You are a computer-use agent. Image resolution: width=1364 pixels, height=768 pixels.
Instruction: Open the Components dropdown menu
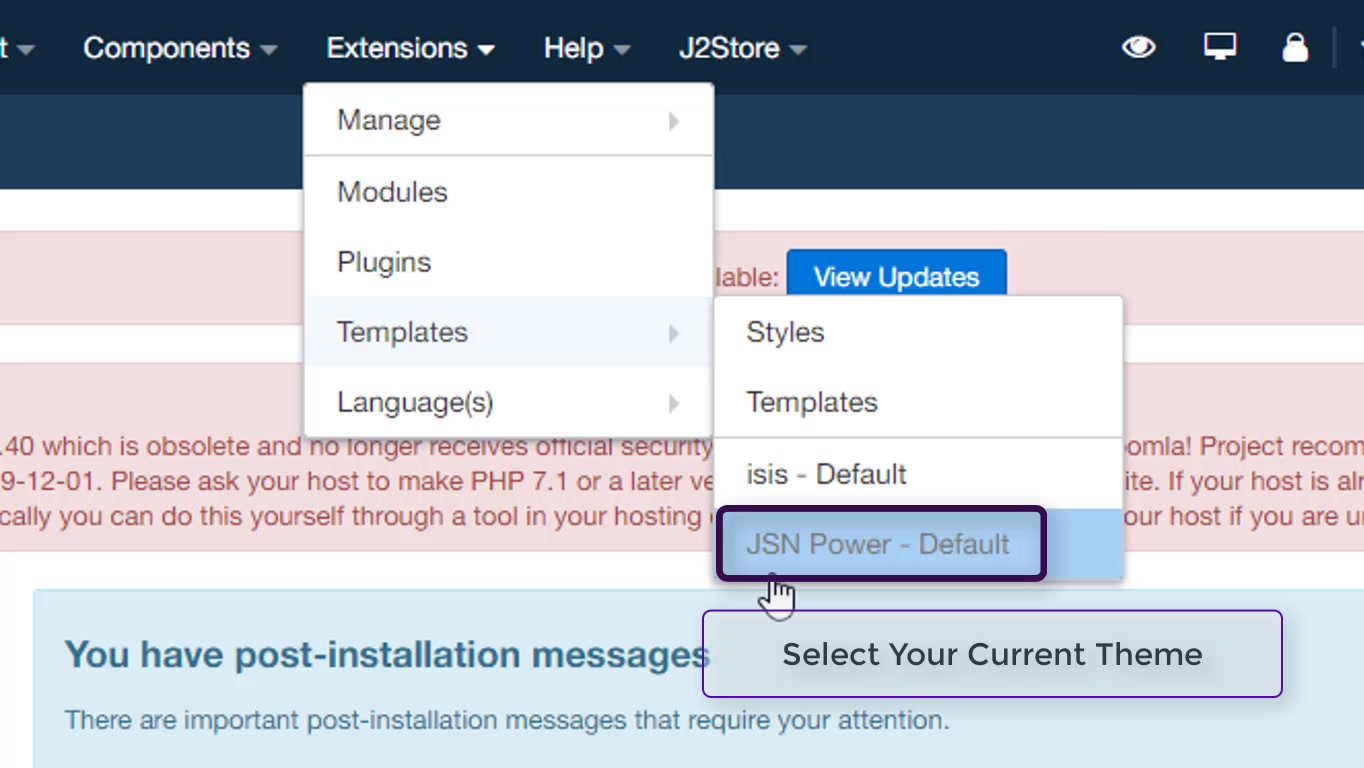[180, 48]
